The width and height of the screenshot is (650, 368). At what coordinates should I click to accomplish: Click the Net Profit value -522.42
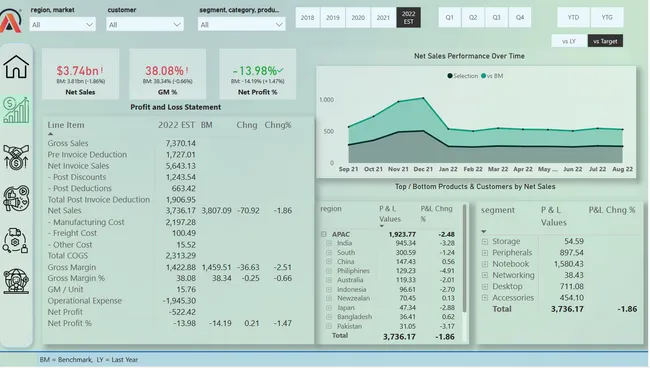click(182, 312)
